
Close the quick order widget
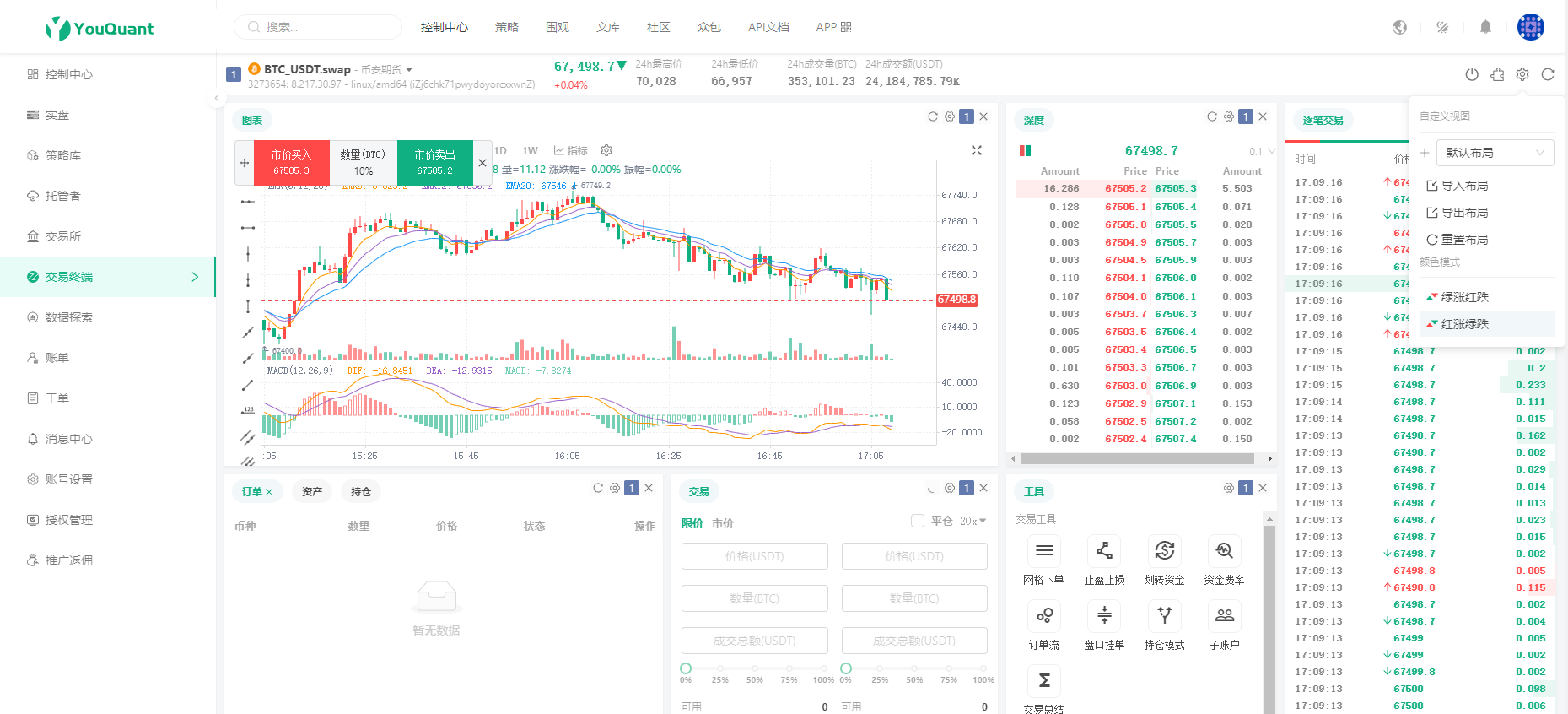click(x=482, y=162)
